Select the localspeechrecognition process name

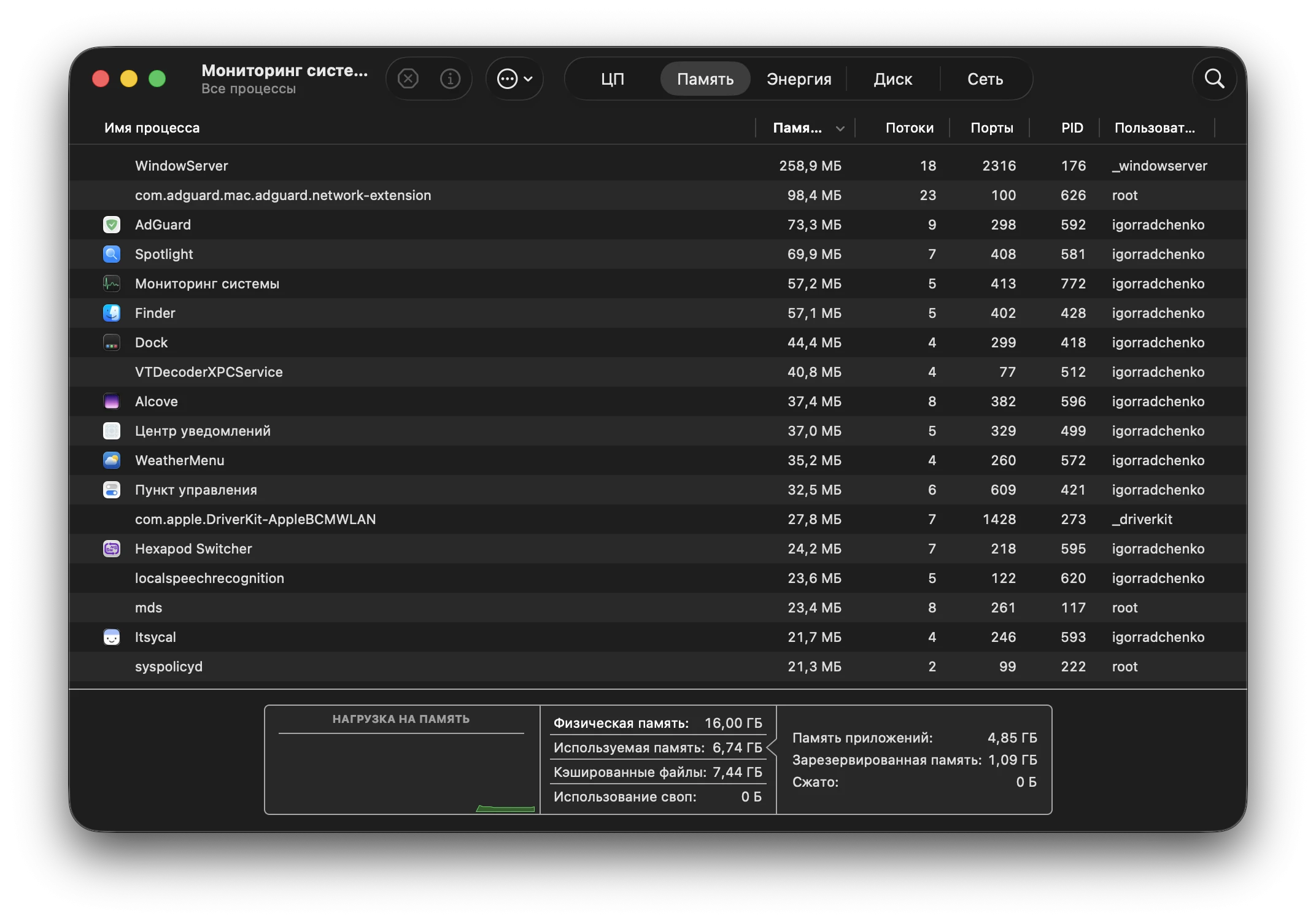point(209,578)
